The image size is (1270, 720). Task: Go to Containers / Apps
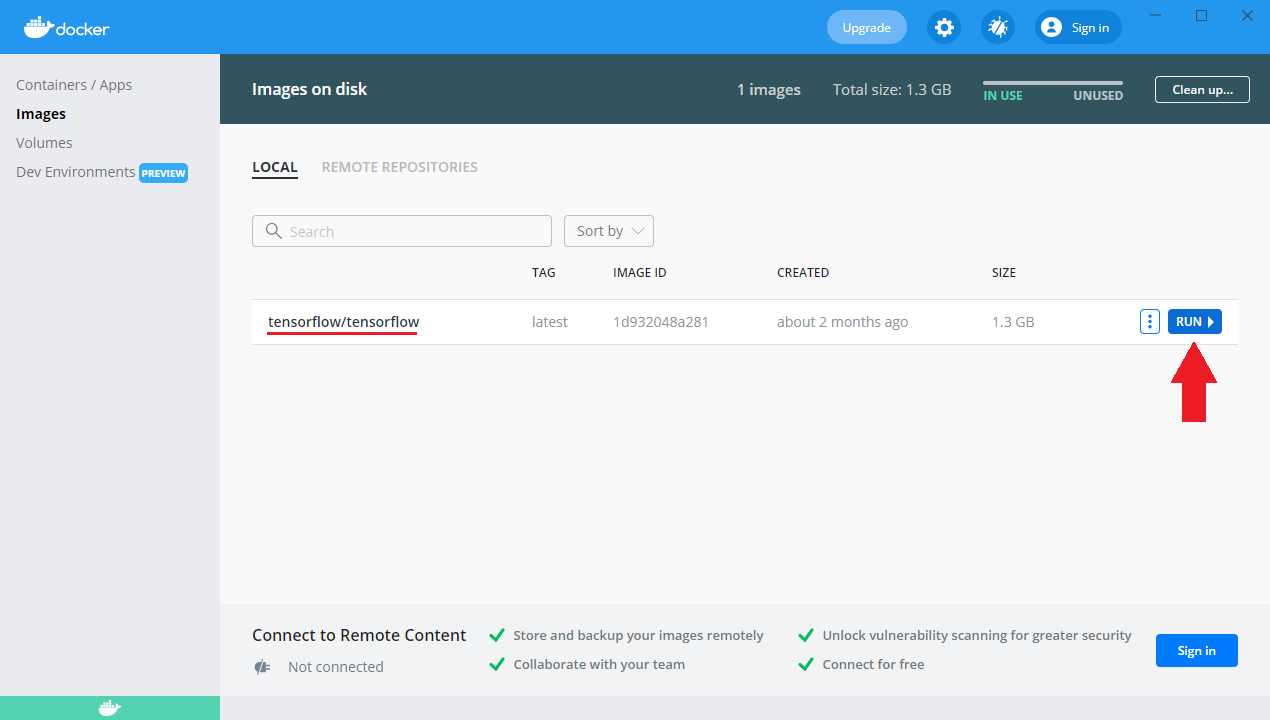74,85
